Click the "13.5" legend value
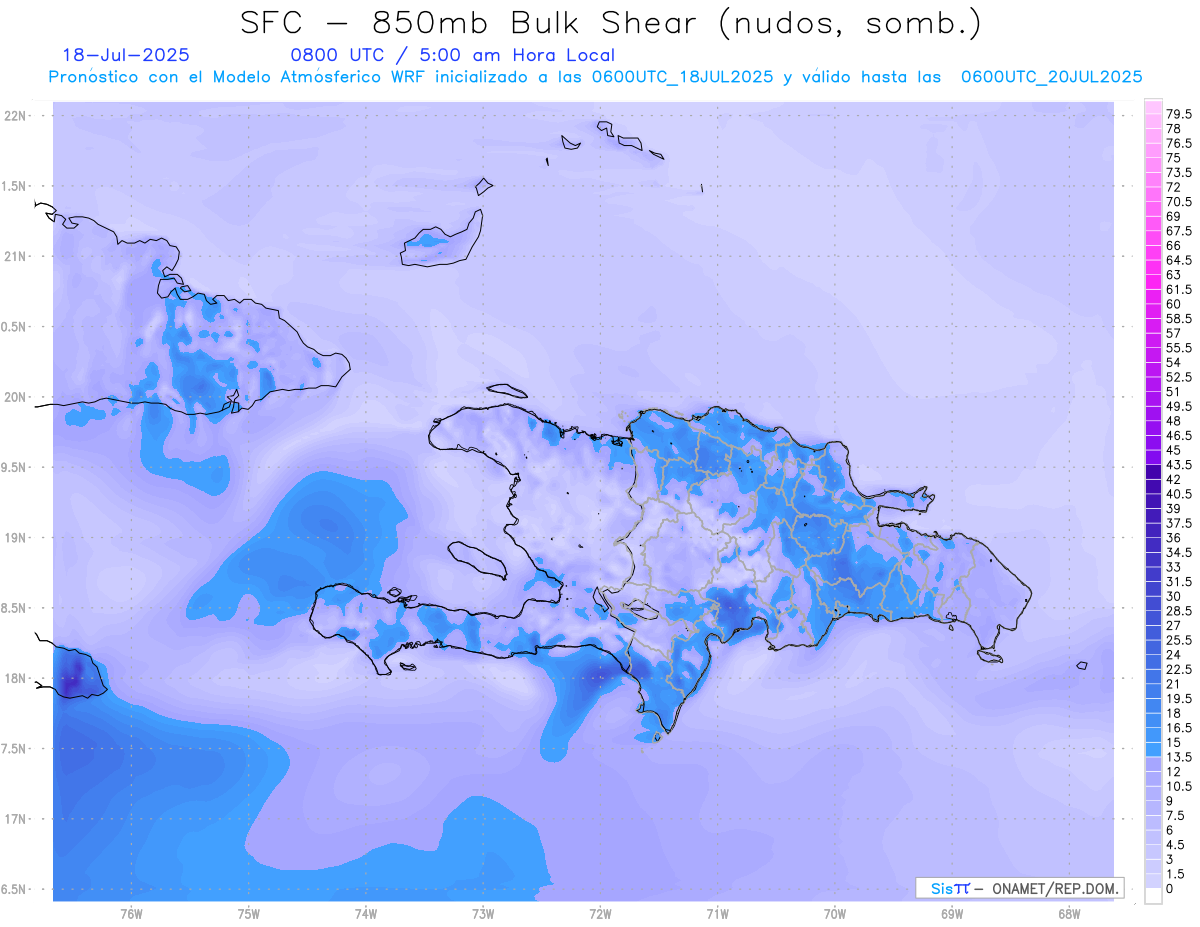 (1178, 757)
